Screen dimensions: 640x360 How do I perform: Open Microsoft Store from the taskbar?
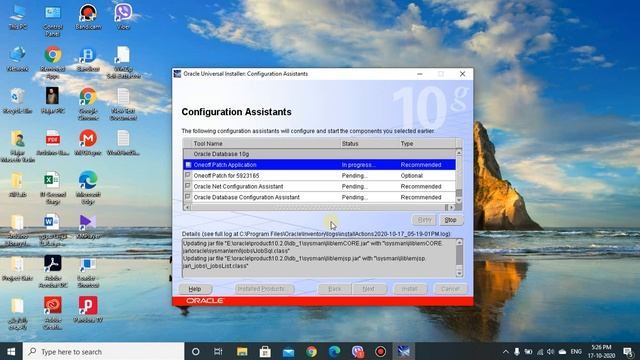pos(265,351)
